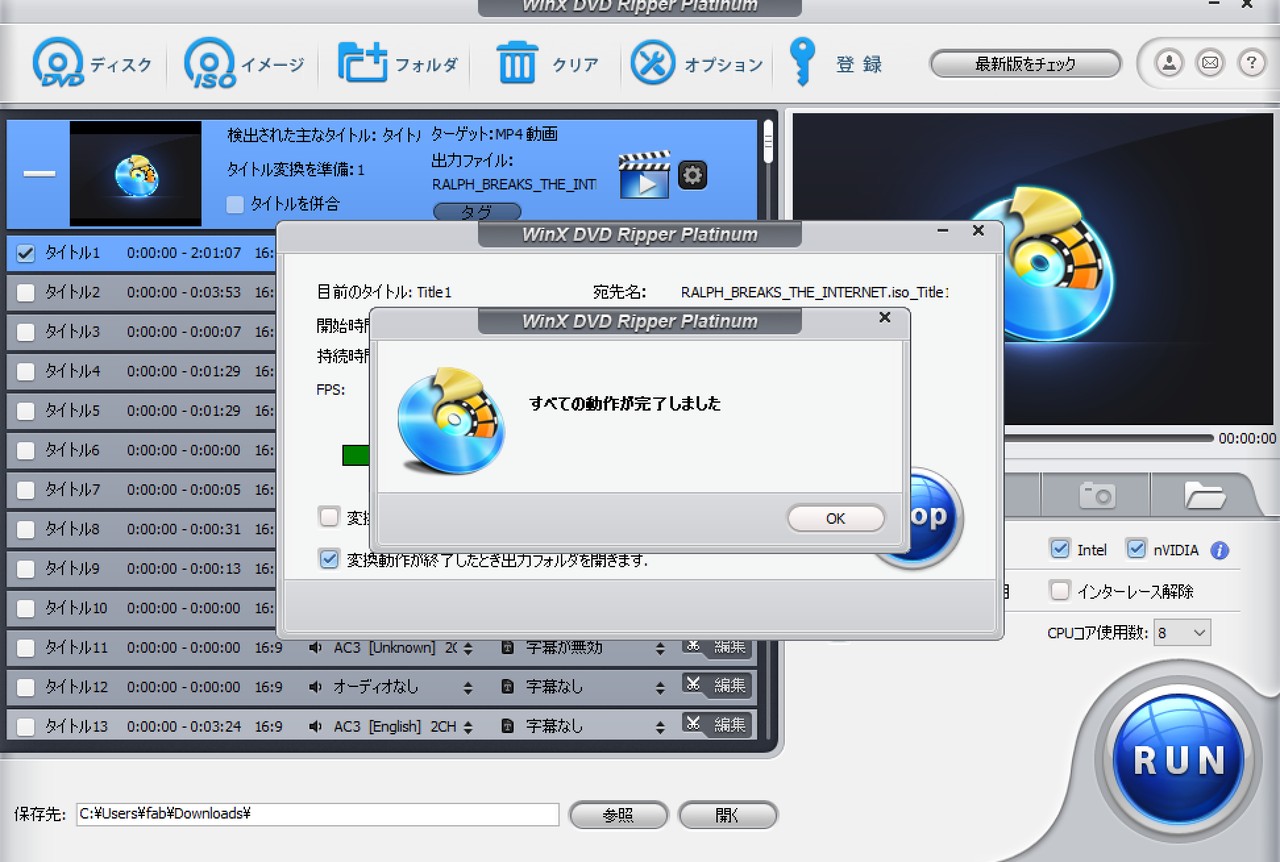Check title 13 checkbox
Screen dimensions: 1280x862
click(x=26, y=727)
